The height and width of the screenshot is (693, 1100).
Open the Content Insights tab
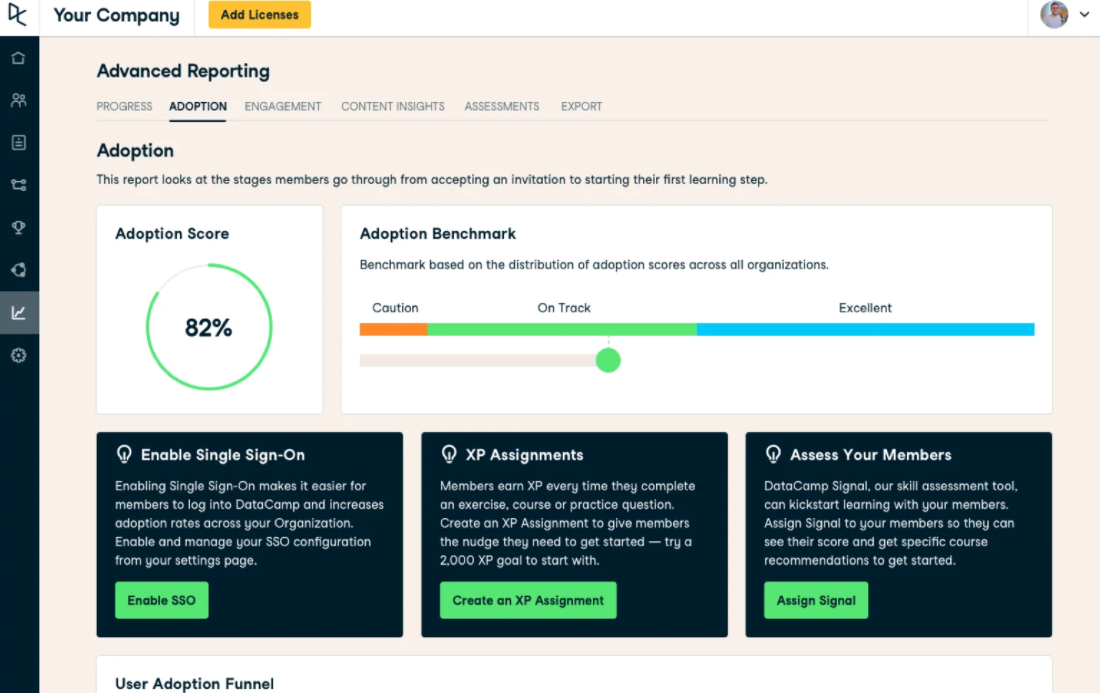393,107
